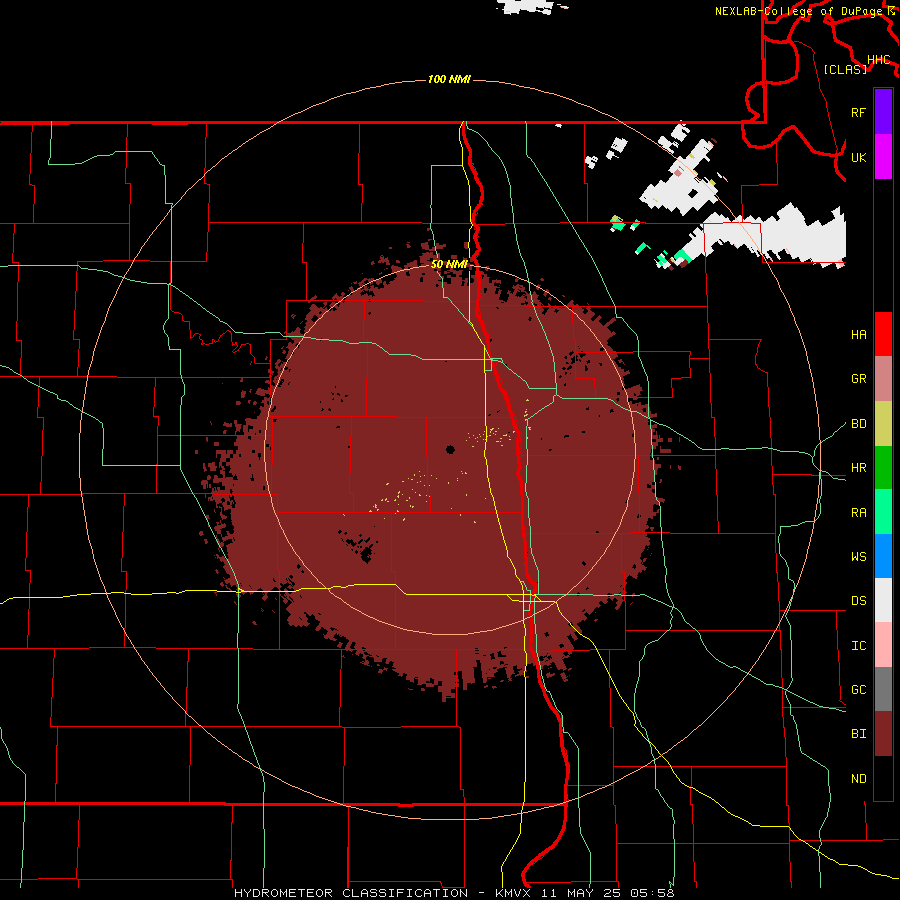
Task: Click the 11 MAY 25 date text
Action: [x=580, y=893]
